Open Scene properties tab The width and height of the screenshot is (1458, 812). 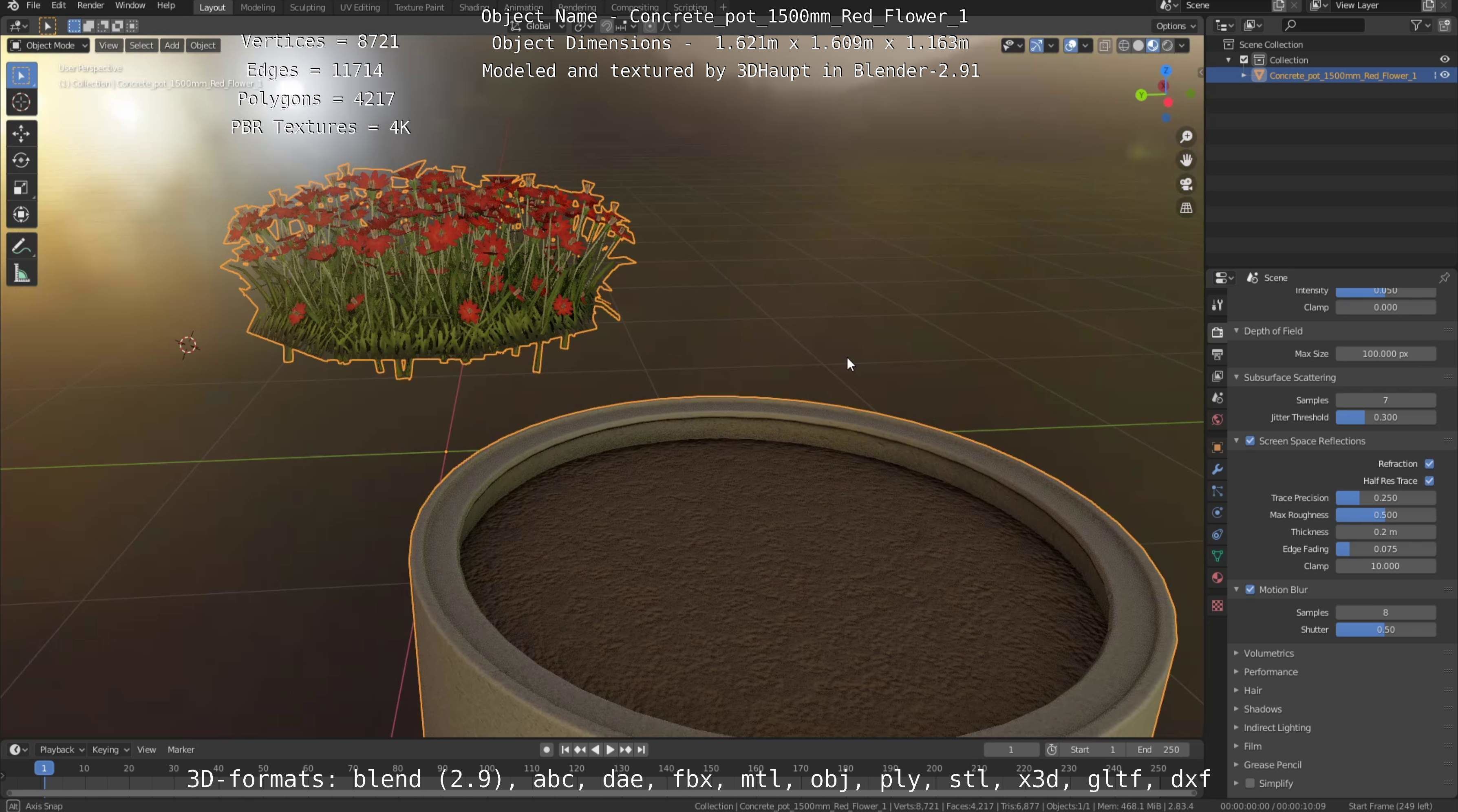1217,398
